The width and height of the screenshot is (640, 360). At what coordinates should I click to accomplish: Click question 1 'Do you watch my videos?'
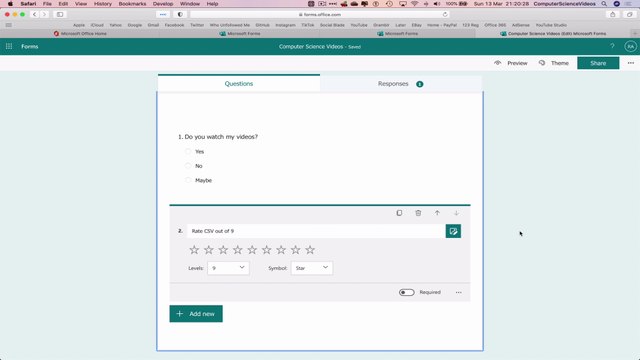221,137
